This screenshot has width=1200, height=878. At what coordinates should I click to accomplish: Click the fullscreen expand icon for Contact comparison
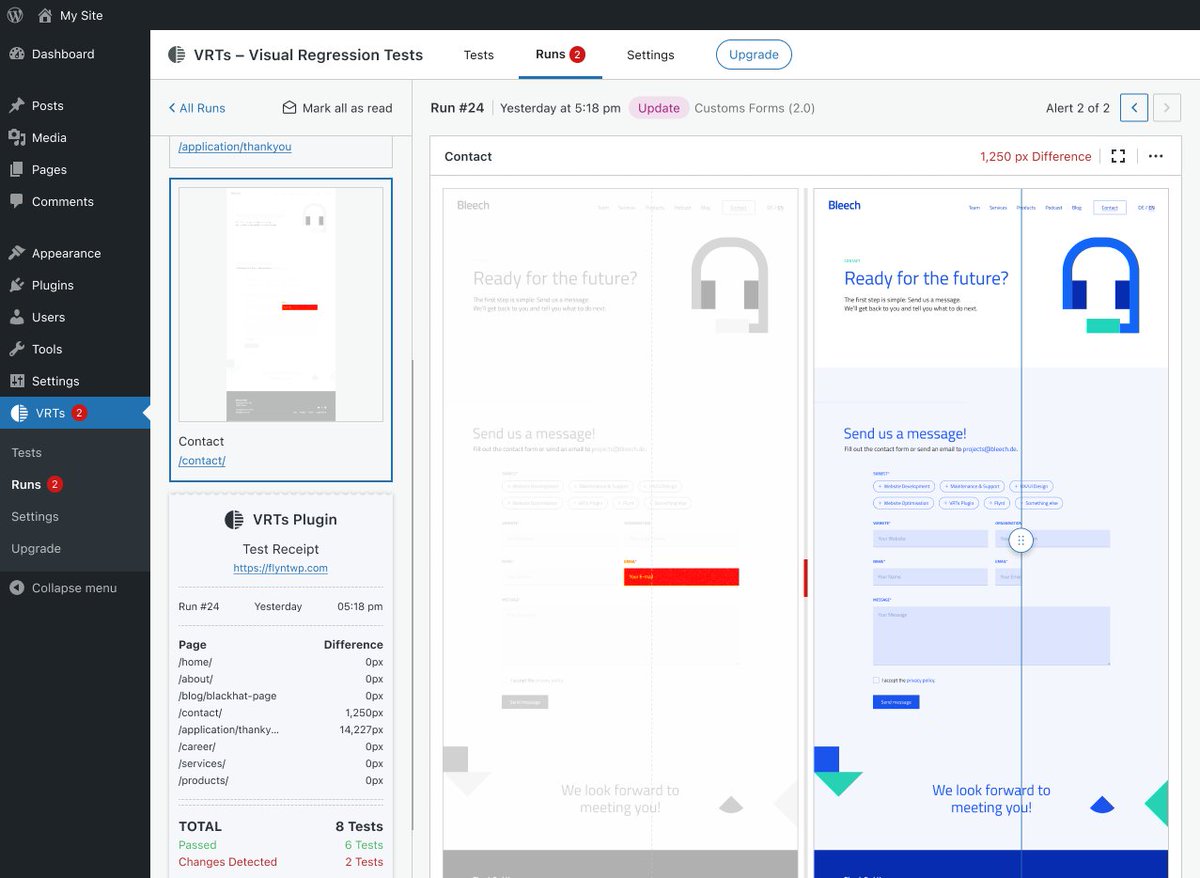pos(1118,156)
